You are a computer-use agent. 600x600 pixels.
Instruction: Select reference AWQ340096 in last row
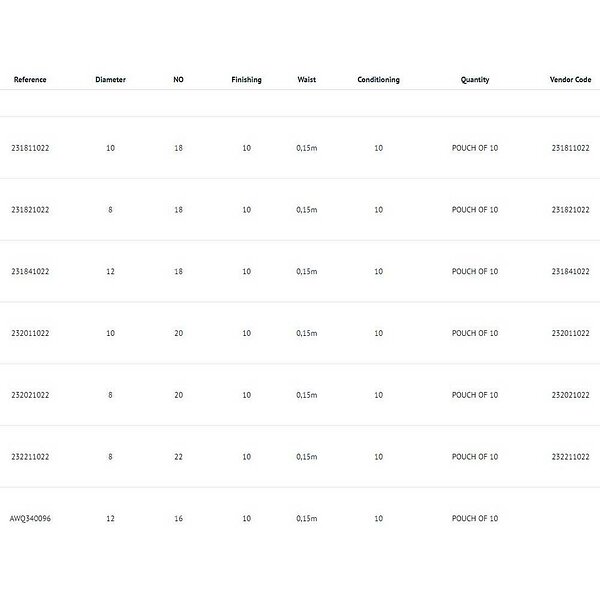pos(31,519)
